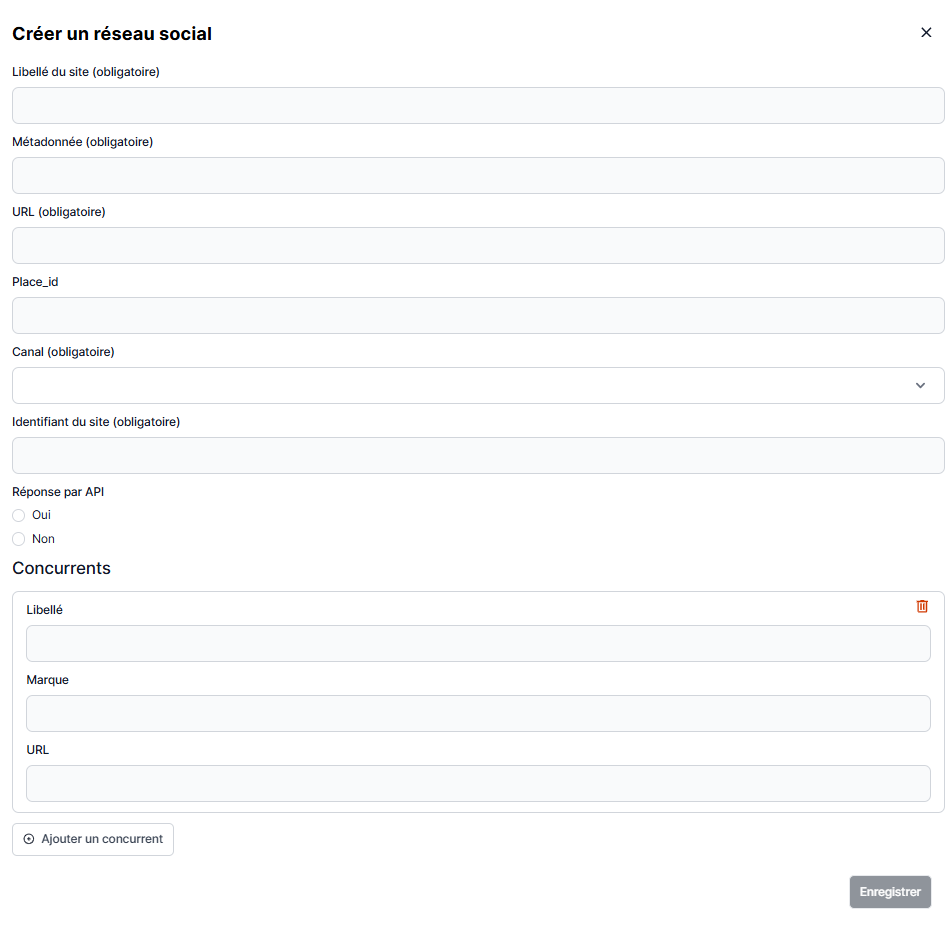The image size is (952, 933).
Task: Click the Enregistrer button
Action: 890,892
